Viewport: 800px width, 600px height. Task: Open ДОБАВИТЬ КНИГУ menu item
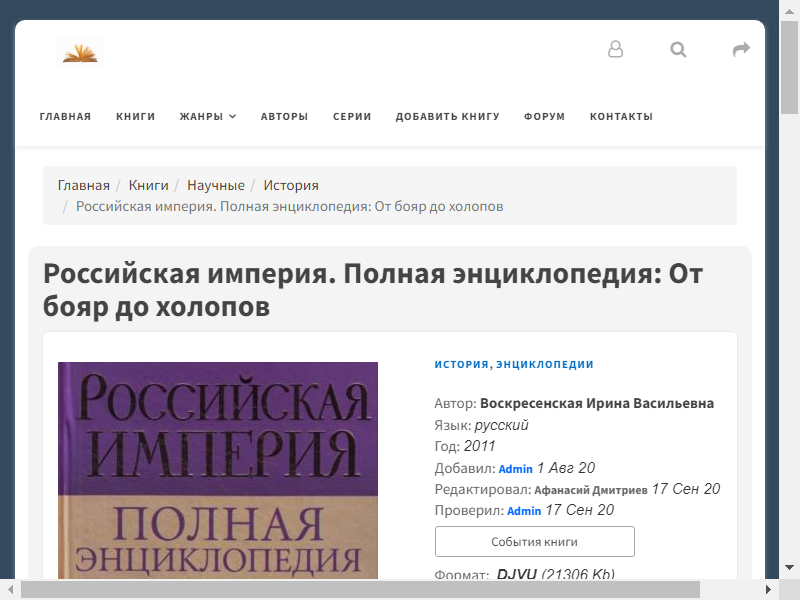[447, 116]
